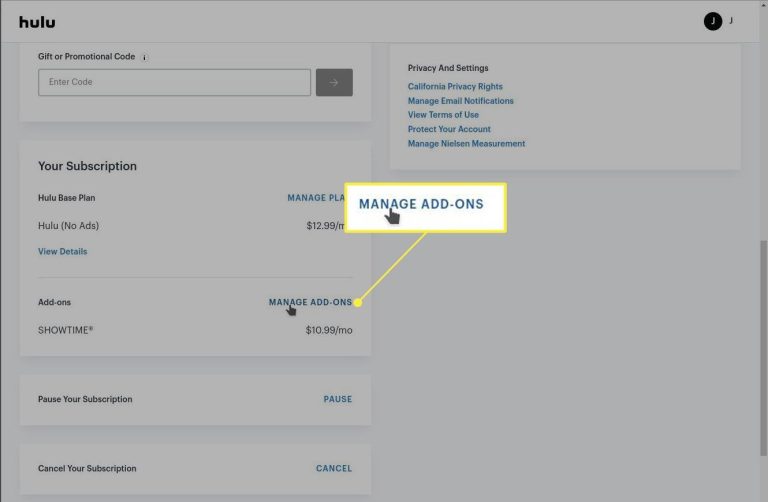Open the profile avatar circle labeled J

click(x=712, y=21)
